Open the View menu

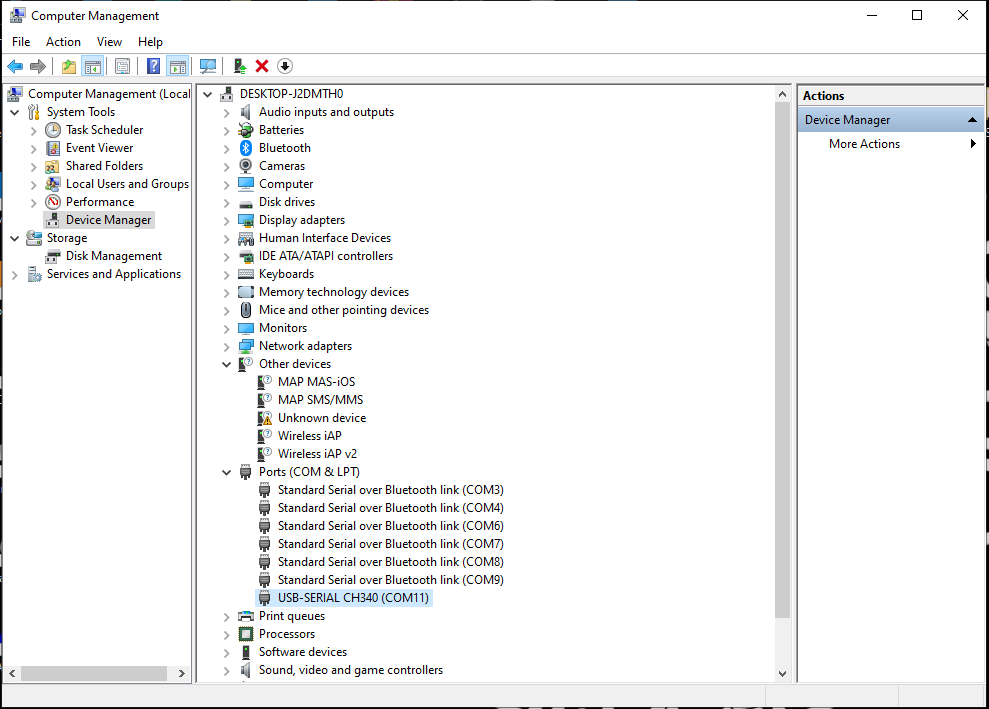[109, 42]
